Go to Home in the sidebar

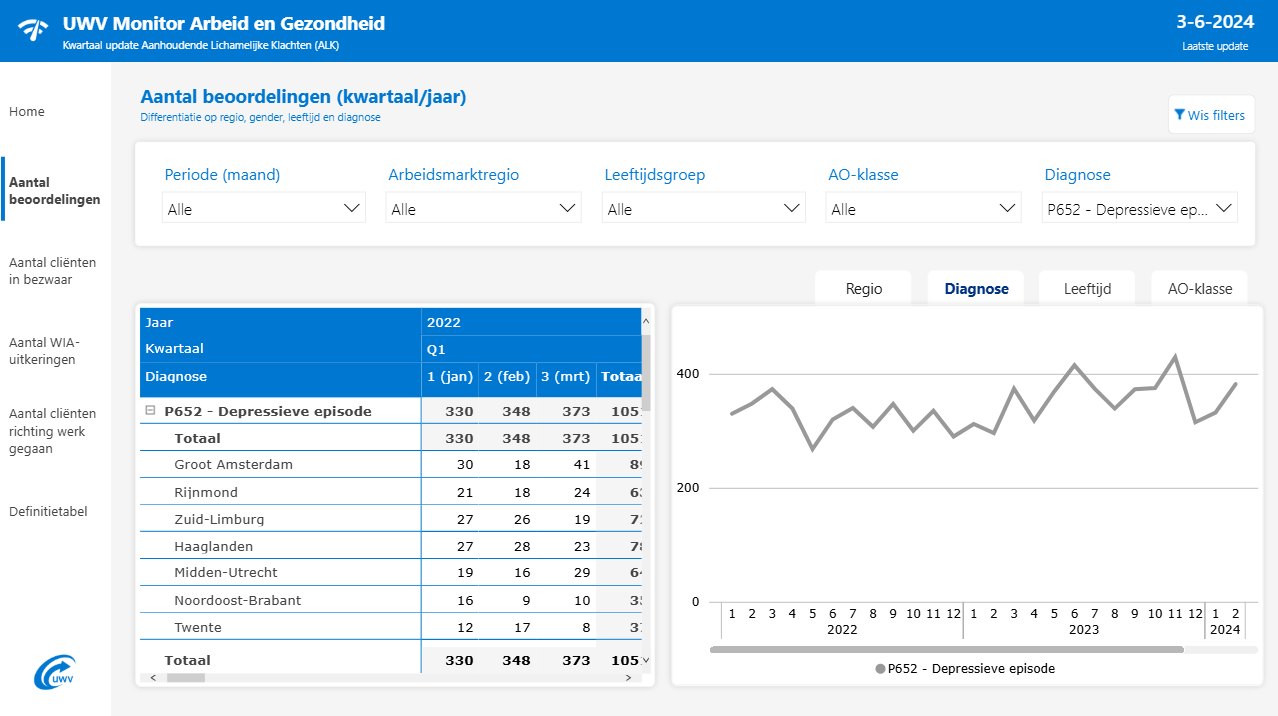click(x=27, y=112)
